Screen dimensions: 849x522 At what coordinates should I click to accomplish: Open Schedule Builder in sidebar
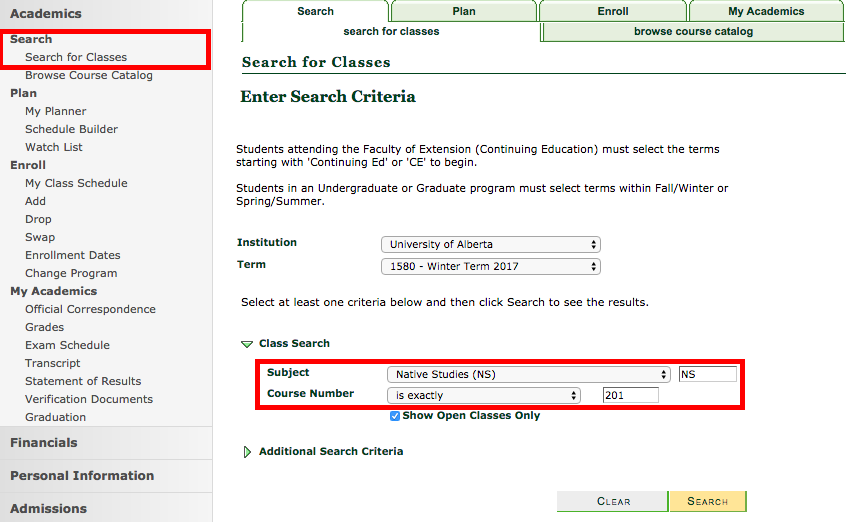pyautogui.click(x=71, y=129)
